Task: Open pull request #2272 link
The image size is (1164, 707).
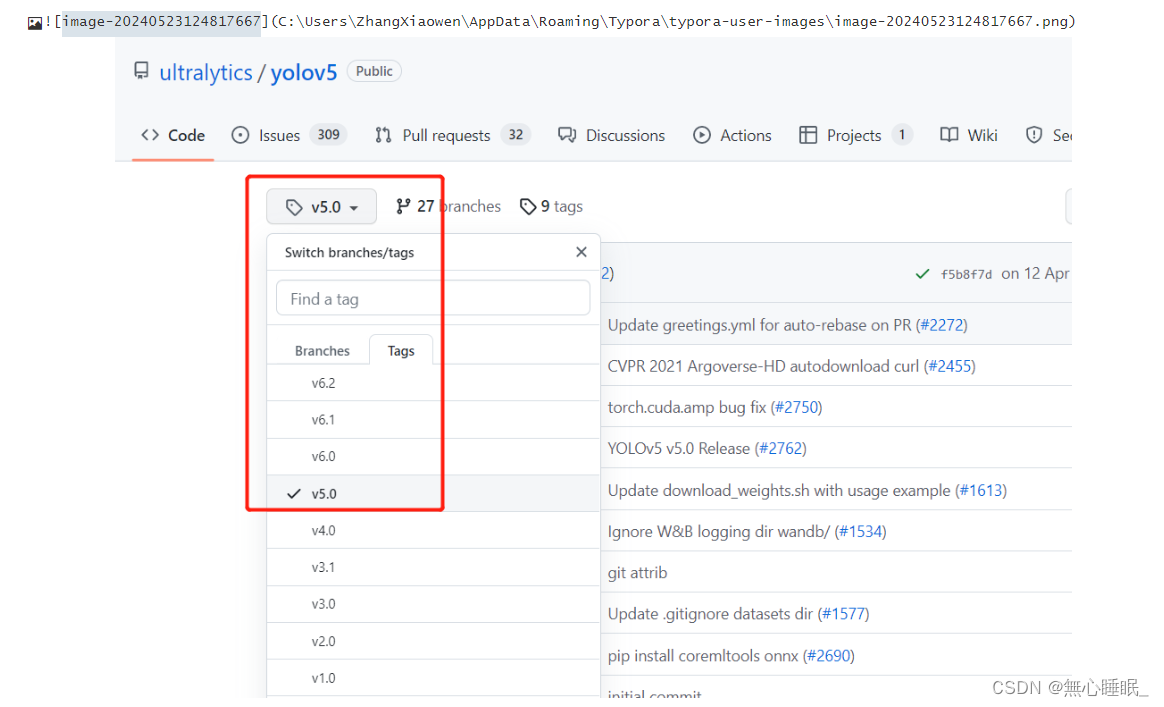Action: (942, 325)
